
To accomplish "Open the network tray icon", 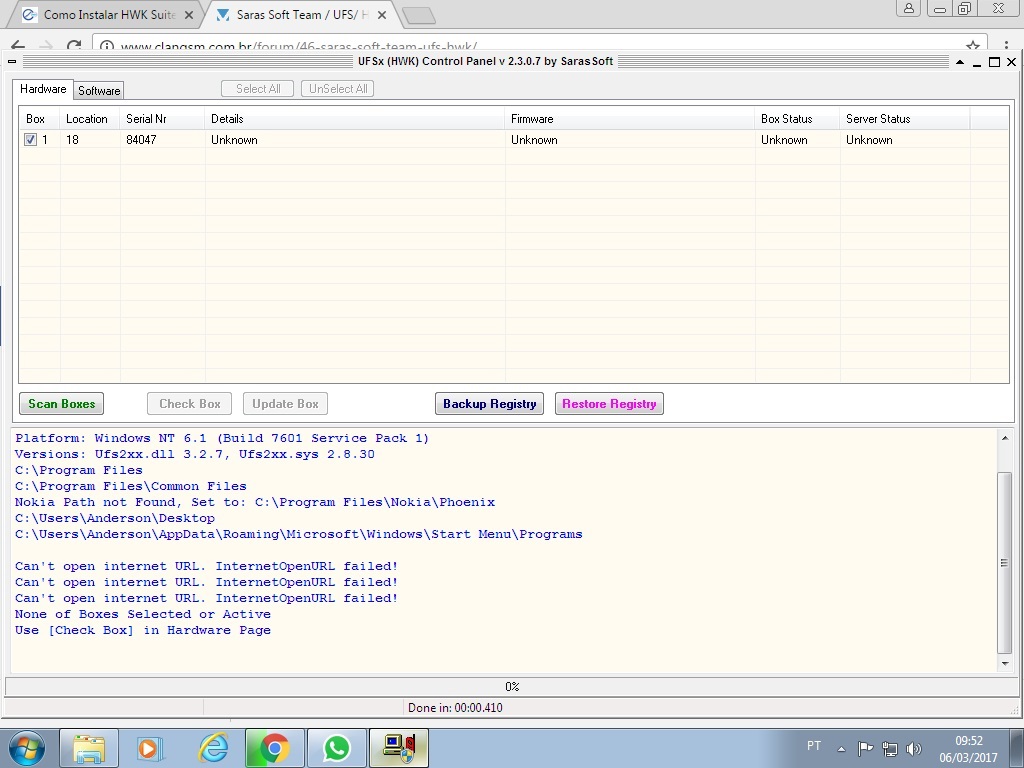I will pyautogui.click(x=889, y=748).
